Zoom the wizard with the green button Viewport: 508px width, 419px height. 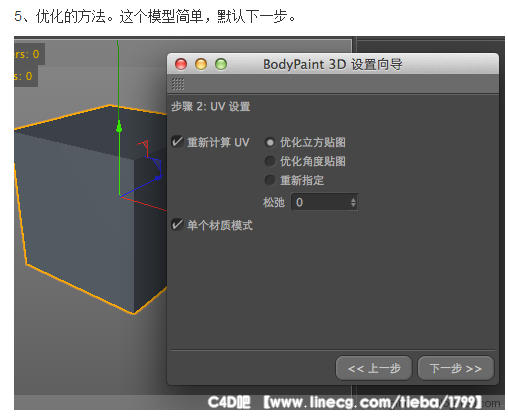click(221, 64)
